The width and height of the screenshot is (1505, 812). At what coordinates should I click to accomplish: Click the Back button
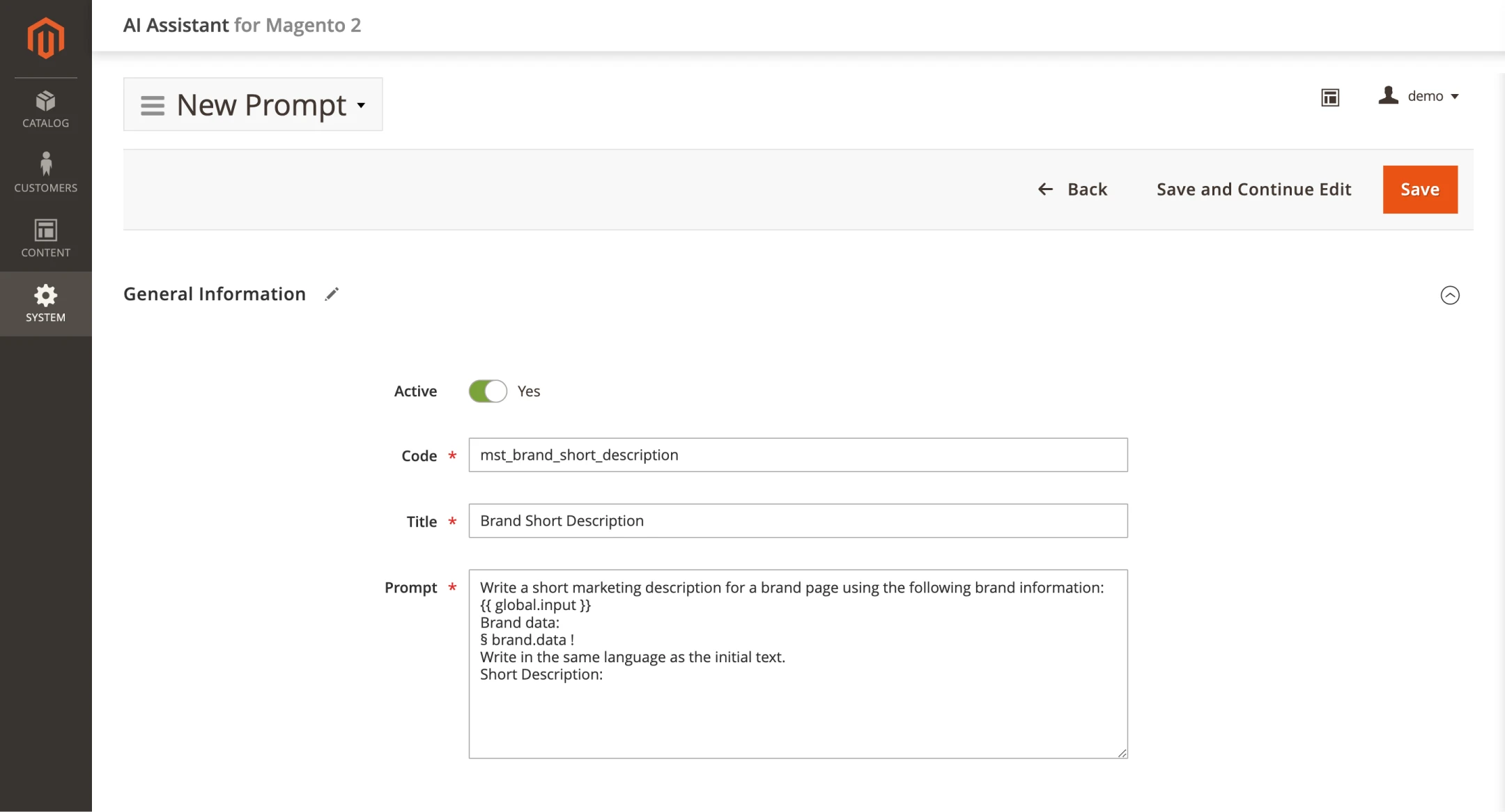(x=1073, y=189)
